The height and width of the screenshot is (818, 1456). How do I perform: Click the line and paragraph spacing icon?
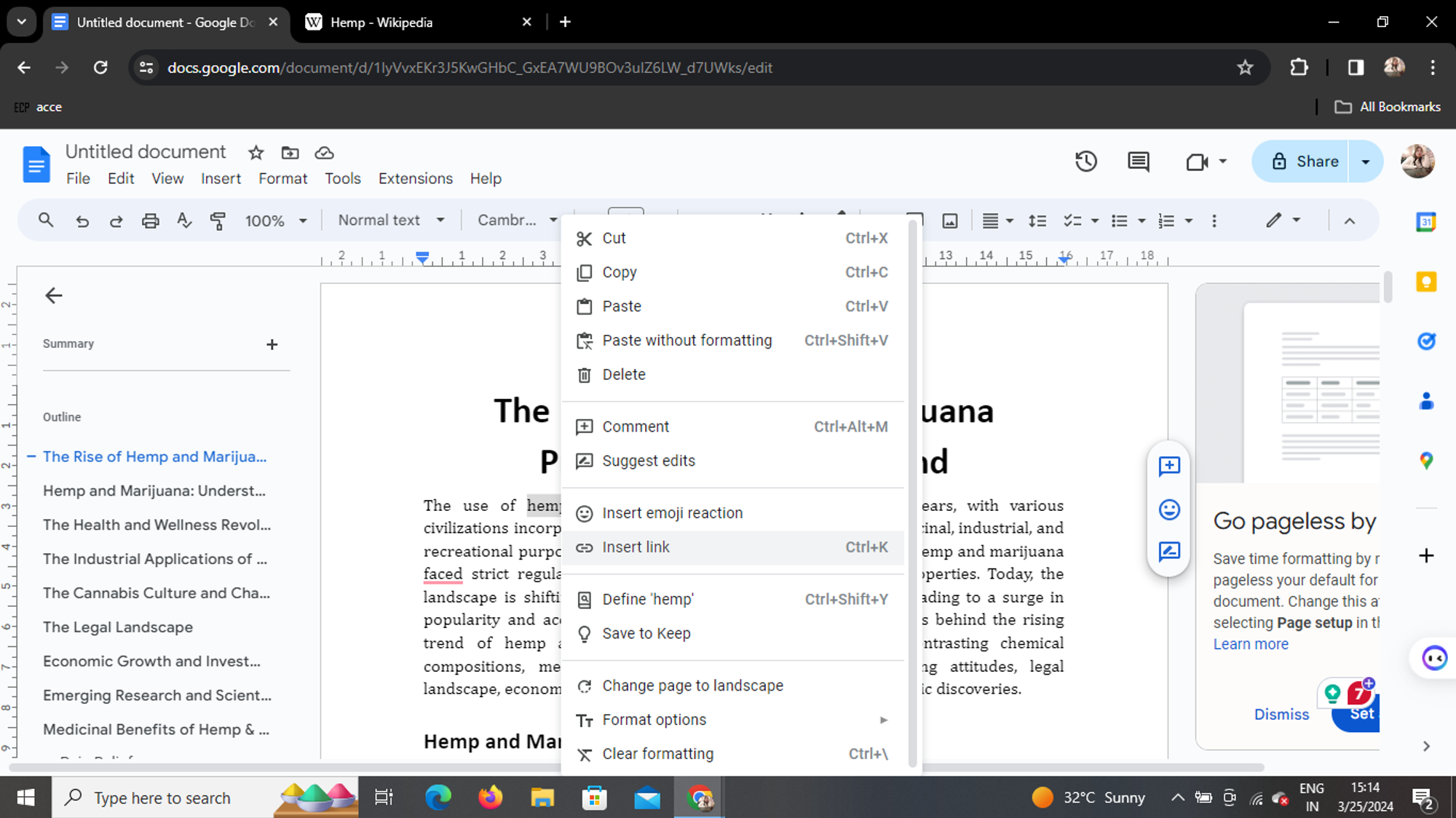(x=1037, y=221)
